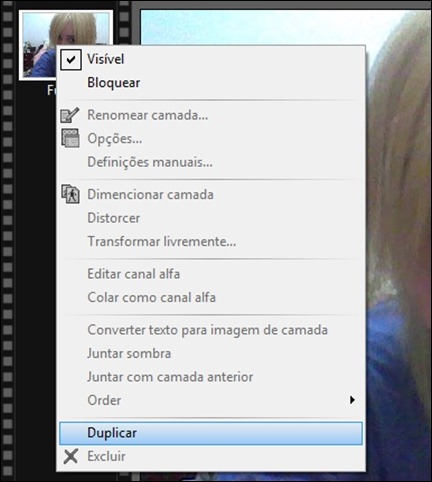Choose Colar como canal alfa
Screen dimensions: 432x482
coord(152,297)
